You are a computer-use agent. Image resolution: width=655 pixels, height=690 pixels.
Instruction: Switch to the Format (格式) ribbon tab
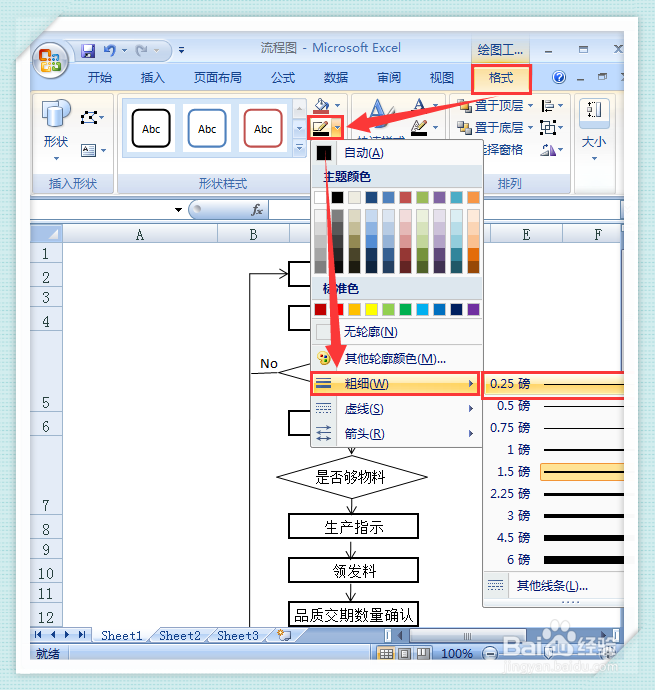tap(501, 78)
